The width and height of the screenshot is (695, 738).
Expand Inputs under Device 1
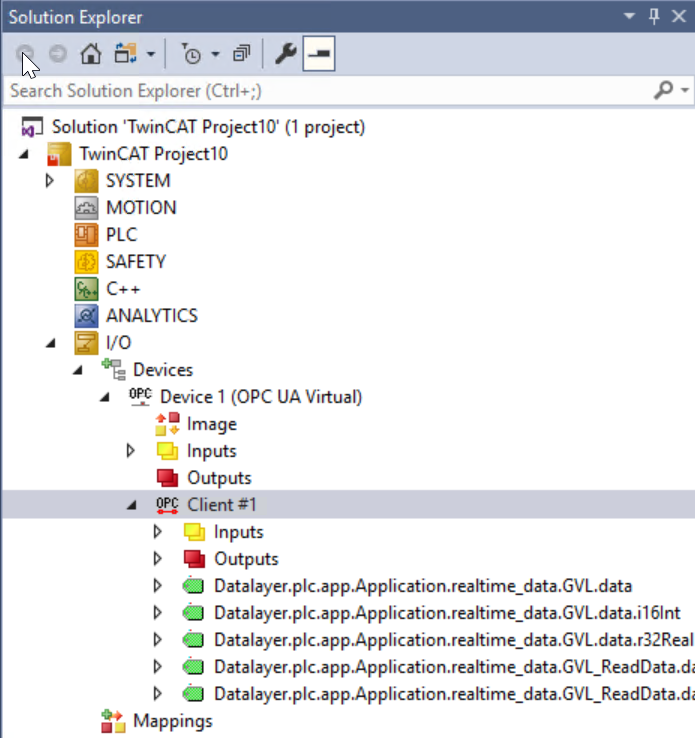pyautogui.click(x=130, y=451)
